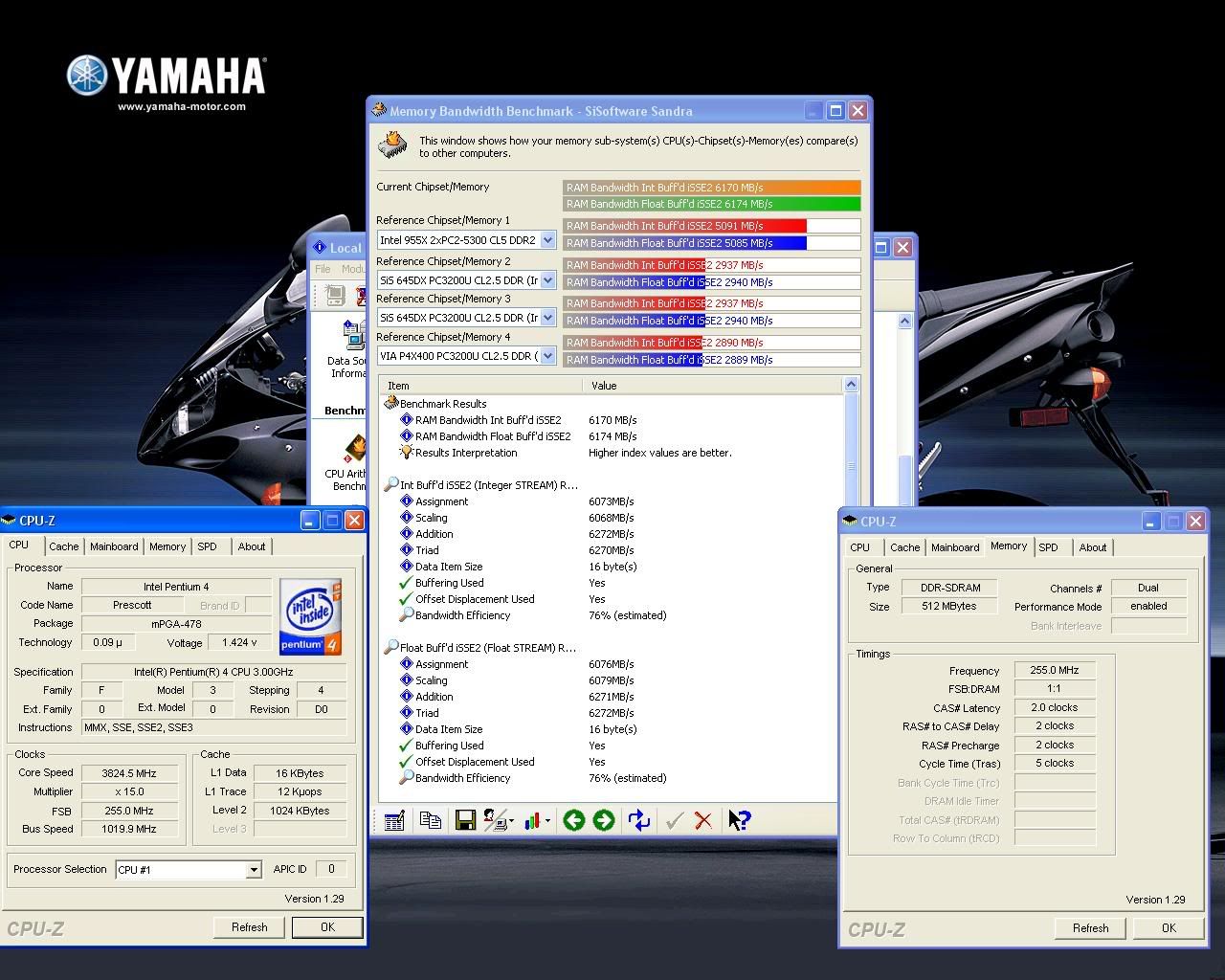Screen dimensions: 1225x980
Task: Select the Bandwidth Efficiency row under Float STREAM results
Action: pos(462,778)
